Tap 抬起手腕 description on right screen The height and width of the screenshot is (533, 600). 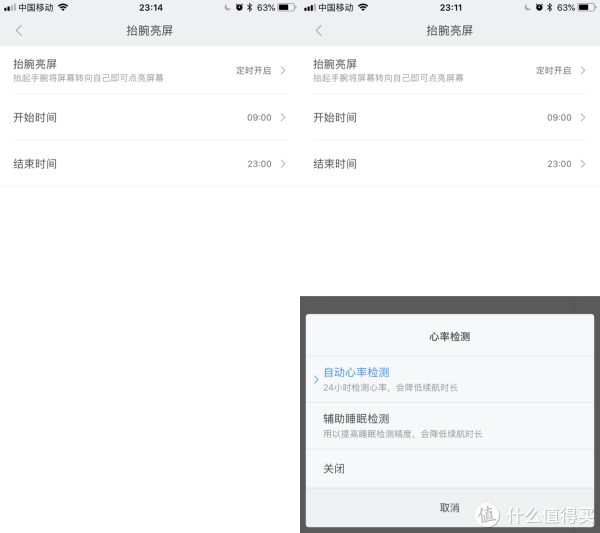click(x=388, y=78)
